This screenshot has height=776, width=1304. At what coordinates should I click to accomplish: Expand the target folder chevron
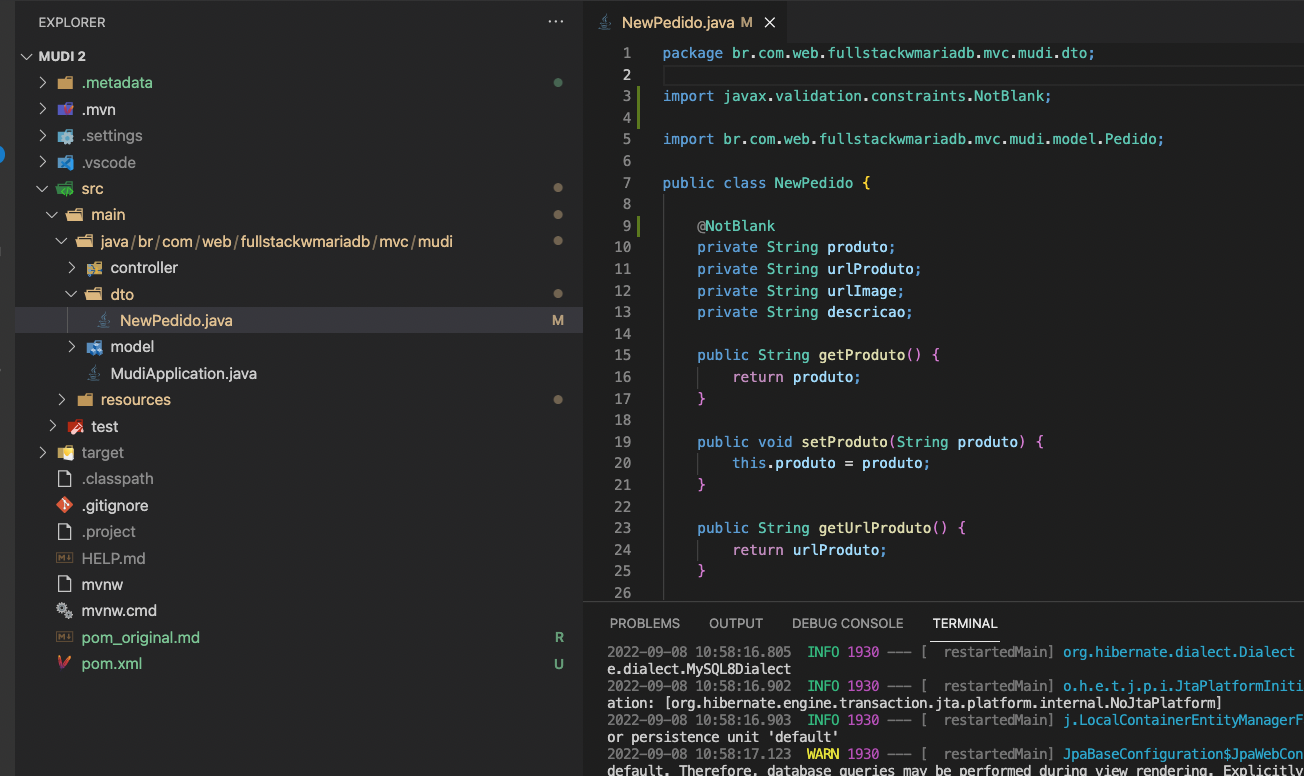(x=42, y=453)
